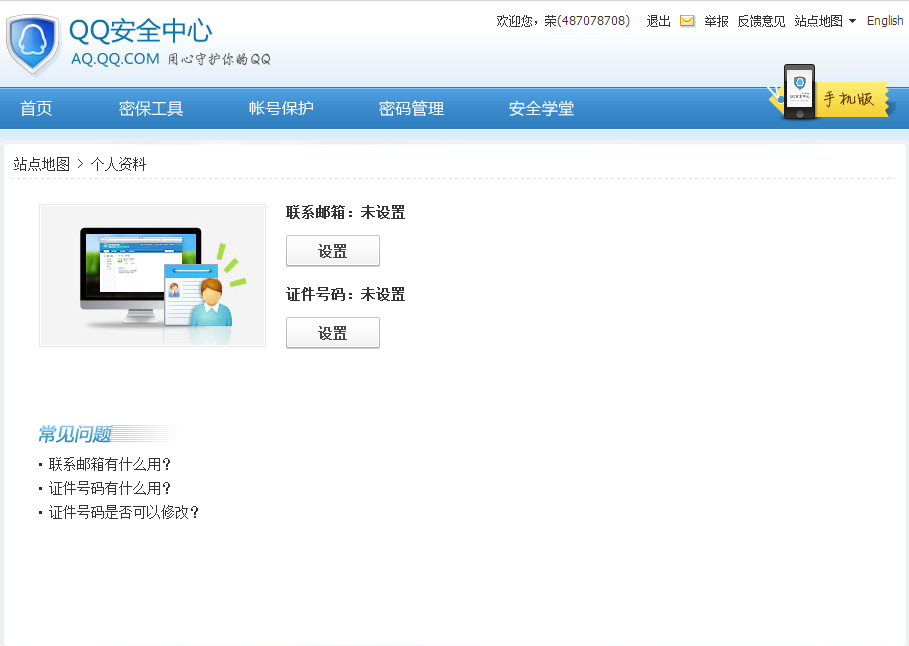The height and width of the screenshot is (646, 909).
Task: Click the mobile phone 手机版 banner icon
Action: (x=830, y=93)
